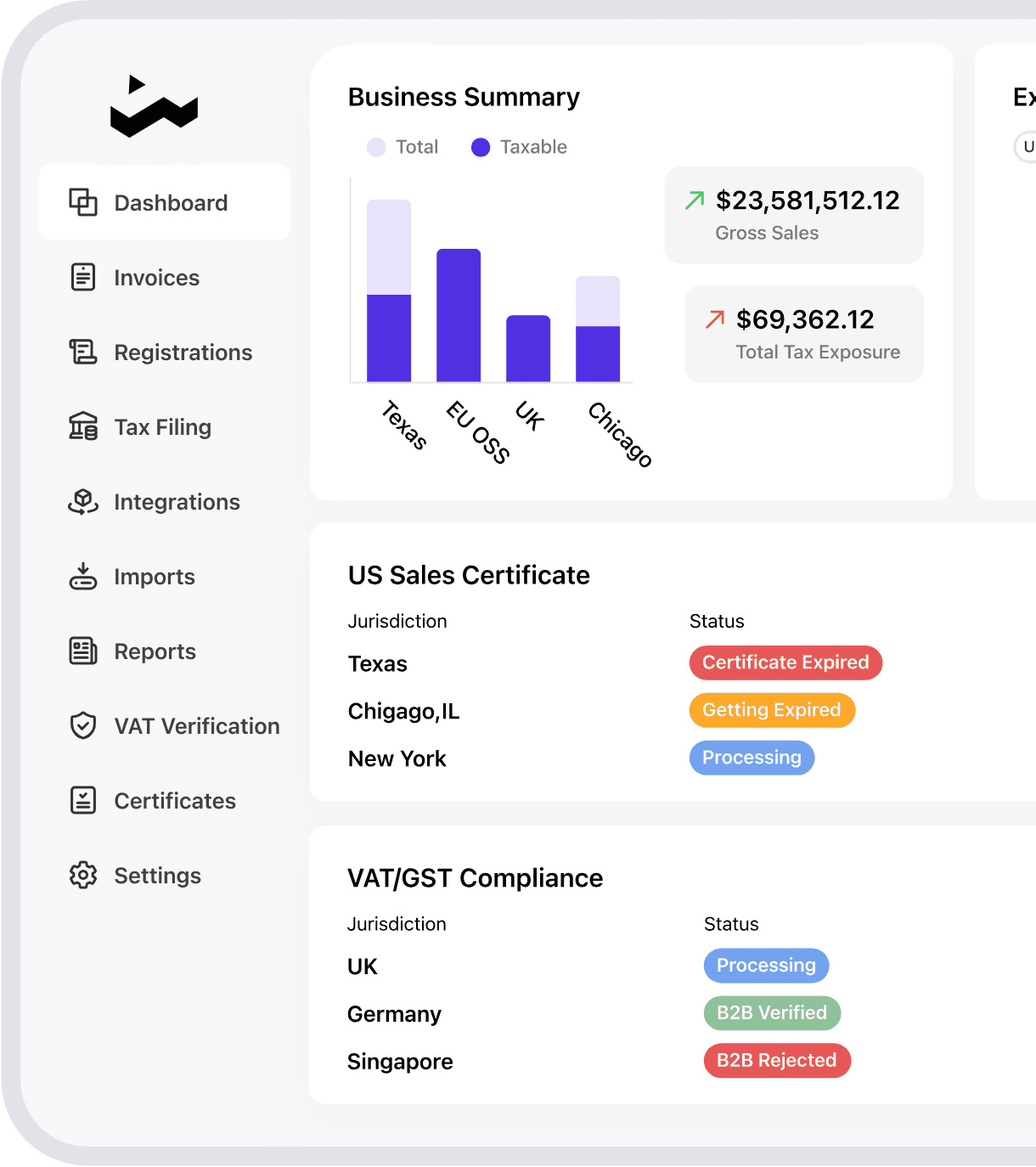Click the $69,362.12 Total Tax Exposure card
The width and height of the screenshot is (1036, 1167).
pyautogui.click(x=804, y=334)
